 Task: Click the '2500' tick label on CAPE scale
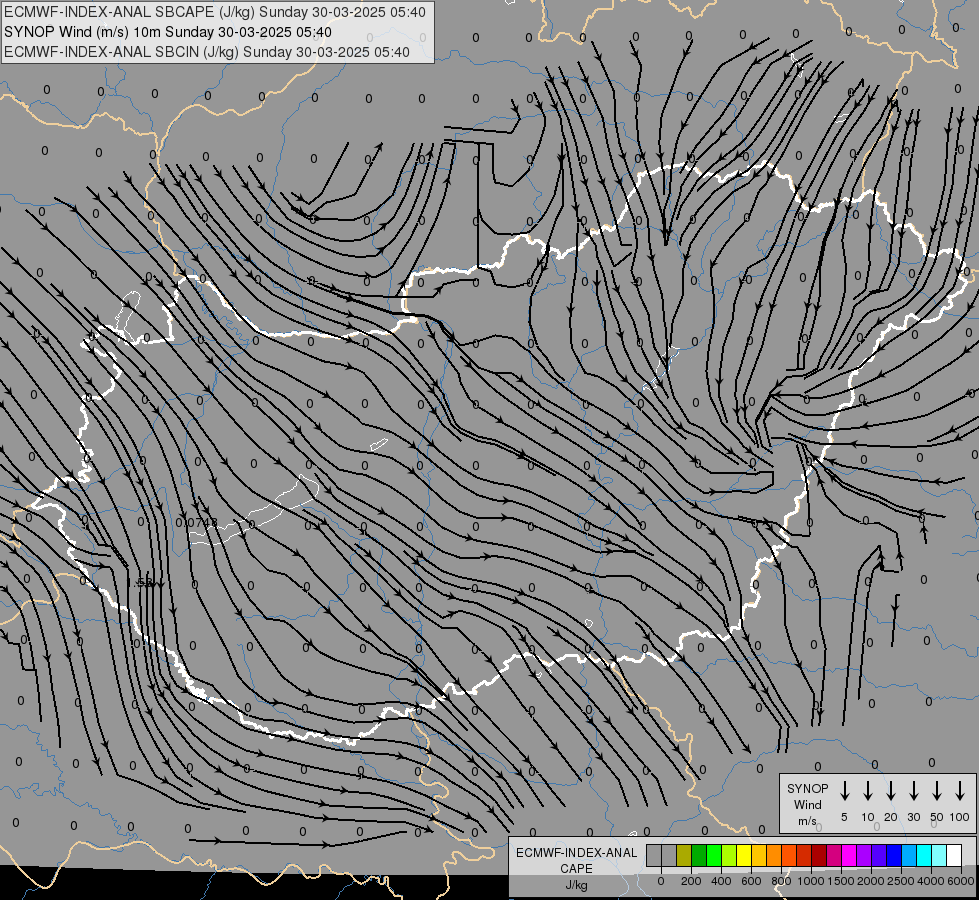coord(901,881)
